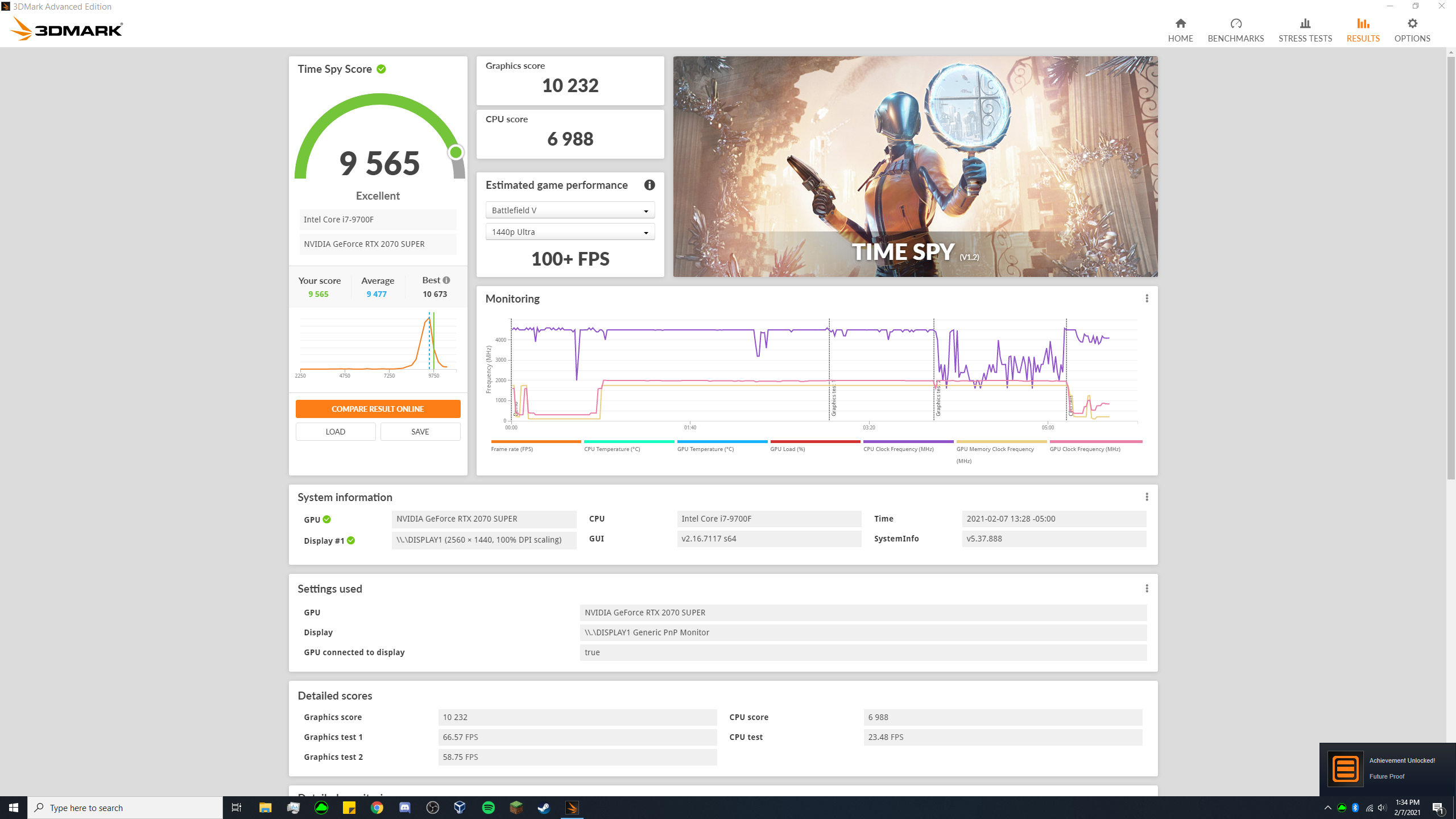Click the 3DMark taskbar icon
The image size is (1456, 819).
(x=572, y=808)
